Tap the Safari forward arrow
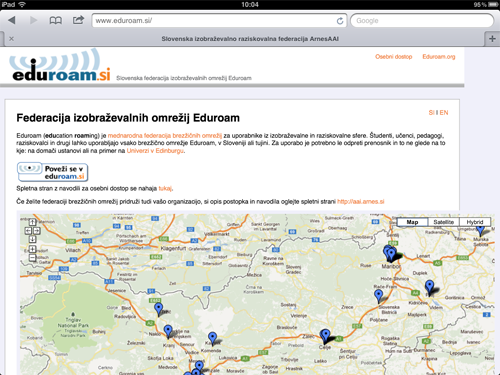The width and height of the screenshot is (500, 375). coord(33,20)
